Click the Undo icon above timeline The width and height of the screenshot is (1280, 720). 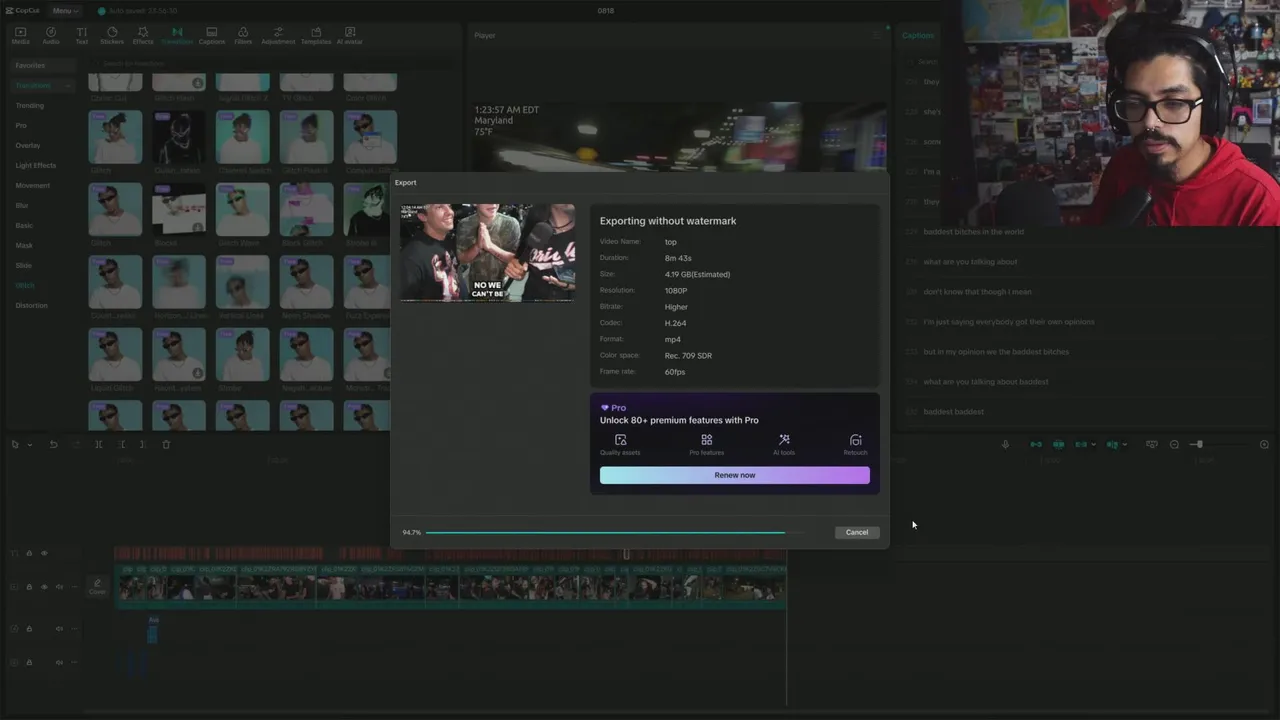coord(54,444)
